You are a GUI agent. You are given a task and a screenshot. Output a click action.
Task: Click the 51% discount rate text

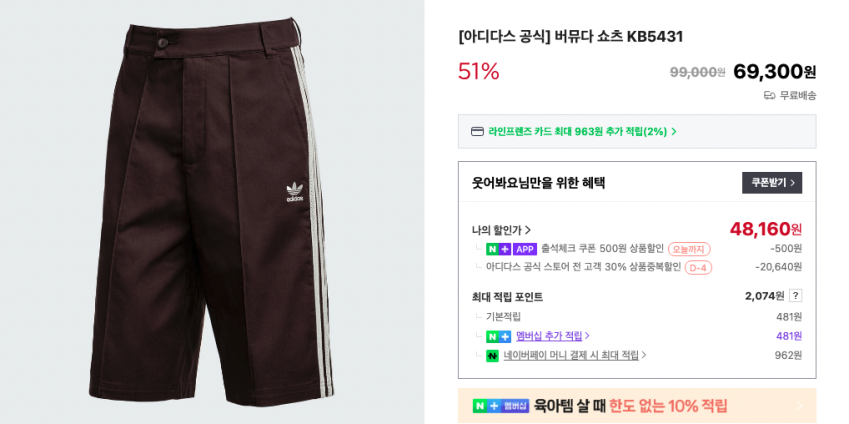479,71
